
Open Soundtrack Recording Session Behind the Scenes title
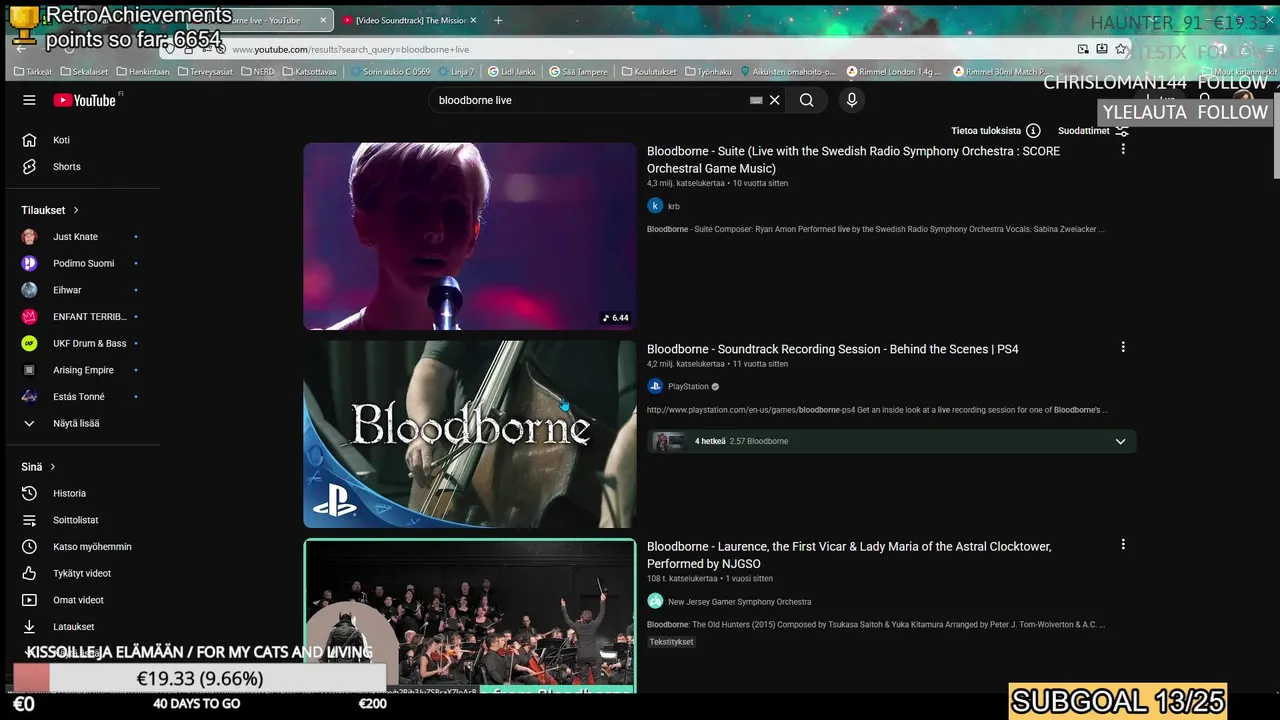(x=832, y=349)
